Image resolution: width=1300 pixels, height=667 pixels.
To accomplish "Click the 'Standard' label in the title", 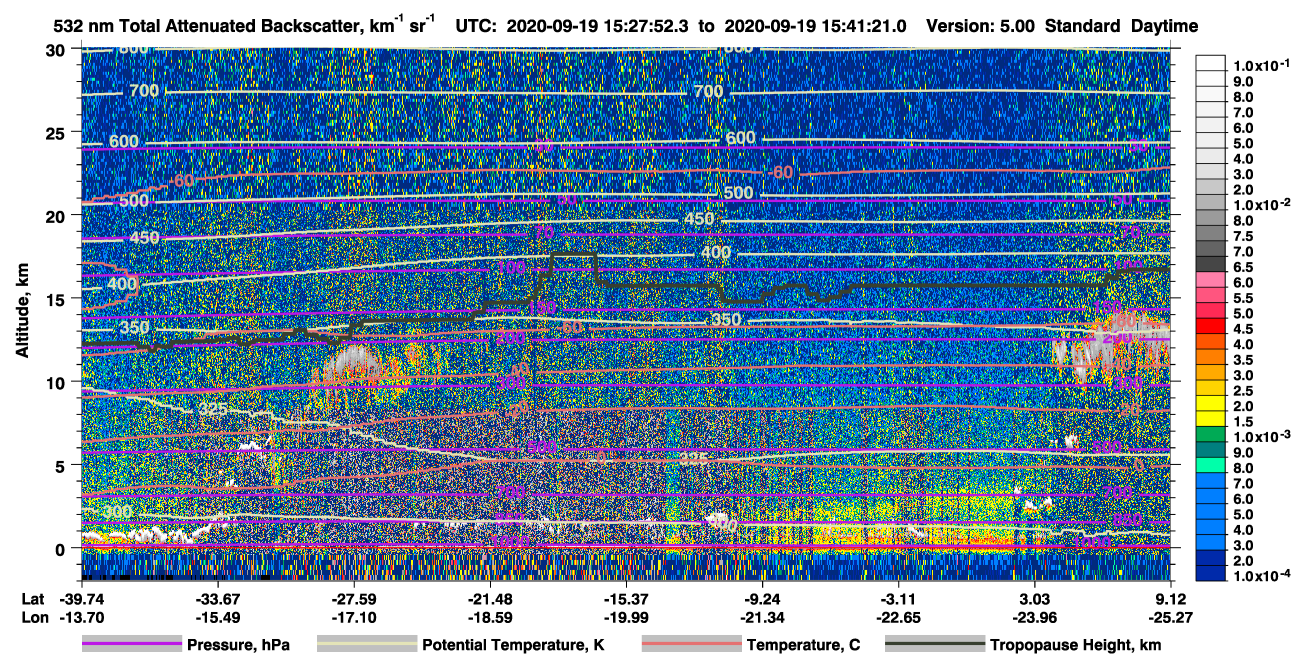I will (x=1084, y=26).
